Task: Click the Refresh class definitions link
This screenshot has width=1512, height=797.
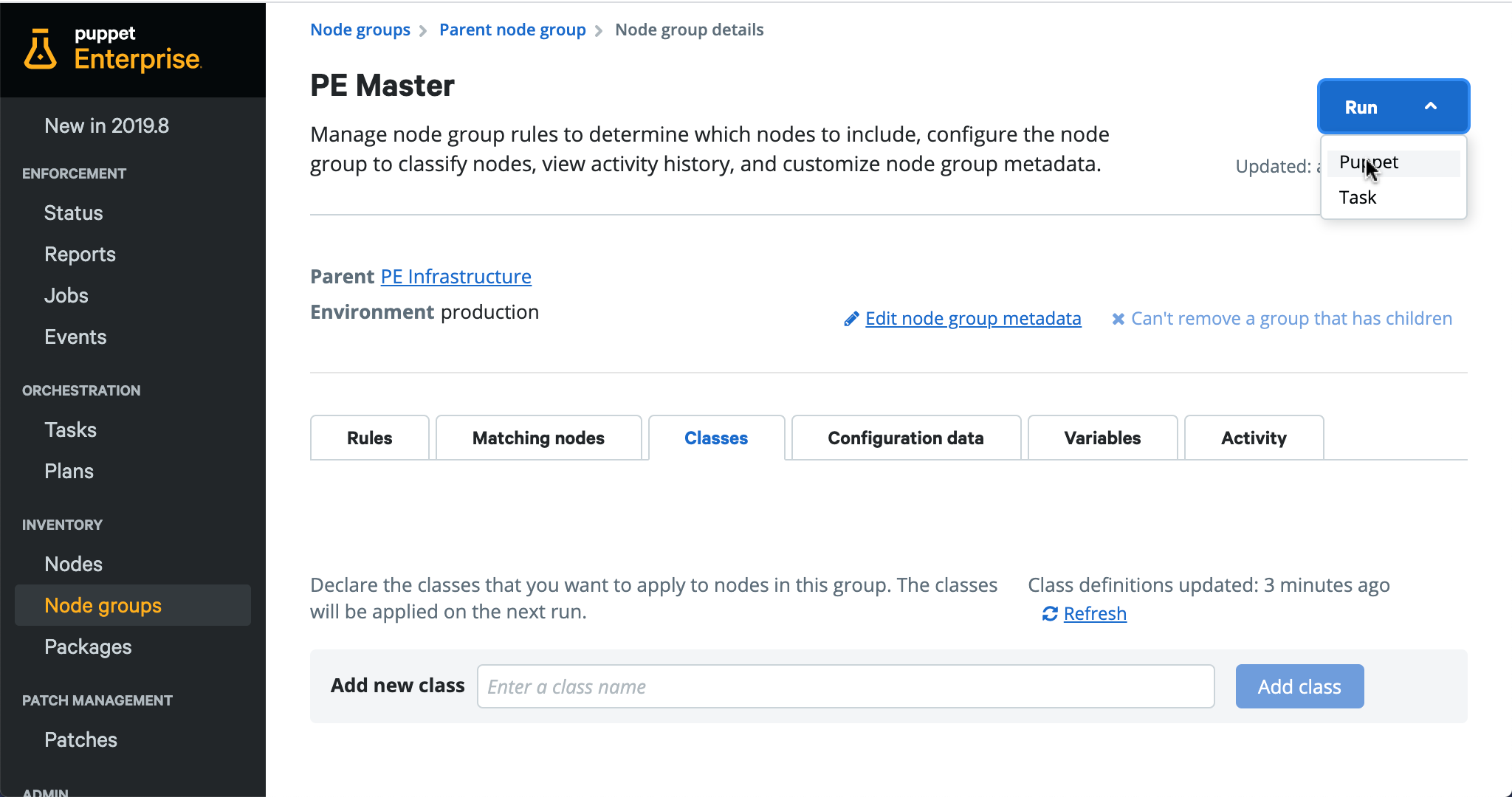Action: tap(1095, 614)
